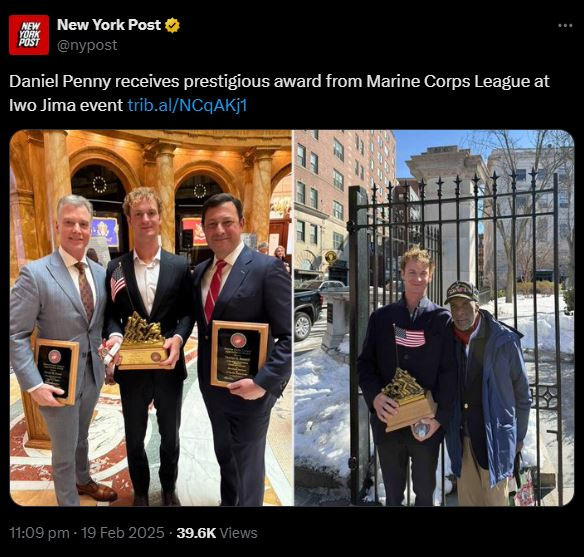Open the three-dot more options menu
This screenshot has height=557, width=584.
coord(565,26)
